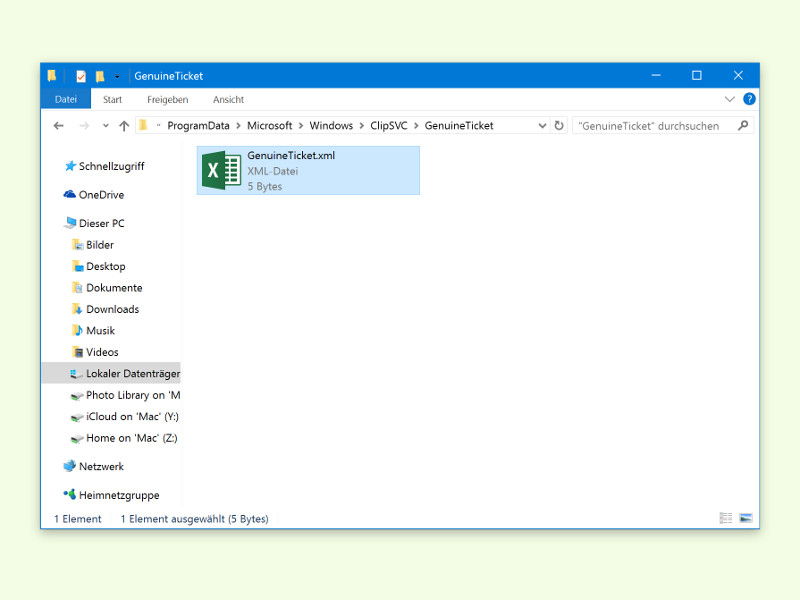The height and width of the screenshot is (600, 800).
Task: Click GenuineTicket in the address path
Action: pyautogui.click(x=459, y=126)
